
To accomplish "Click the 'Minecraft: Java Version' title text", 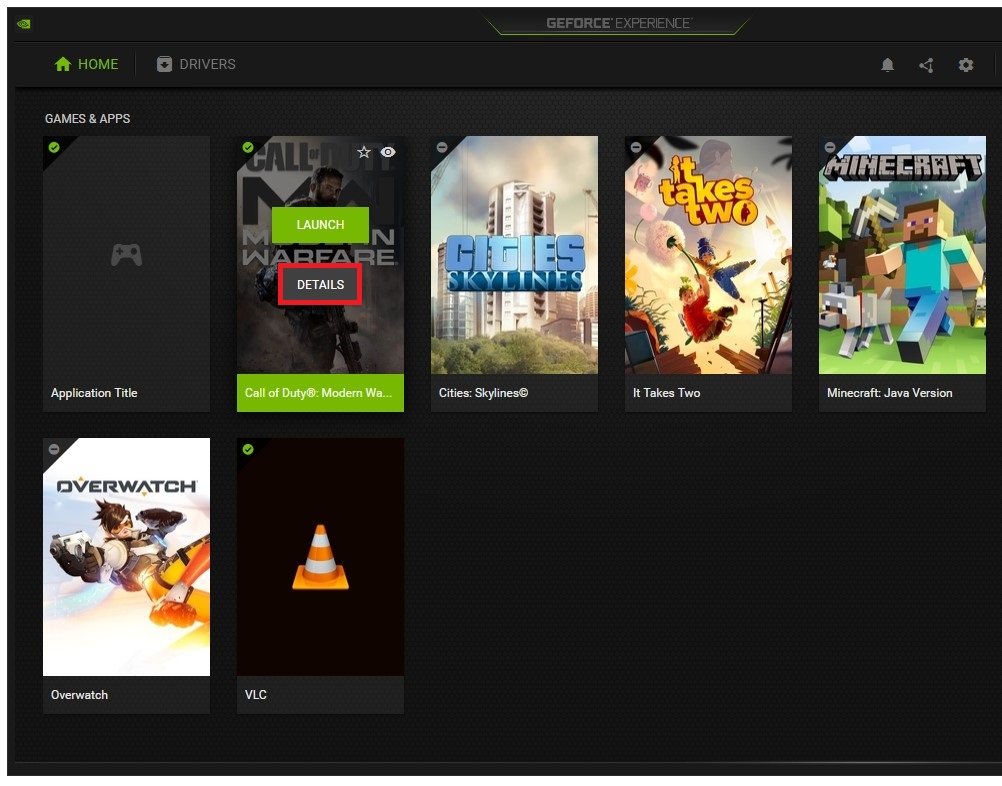I will click(x=890, y=393).
